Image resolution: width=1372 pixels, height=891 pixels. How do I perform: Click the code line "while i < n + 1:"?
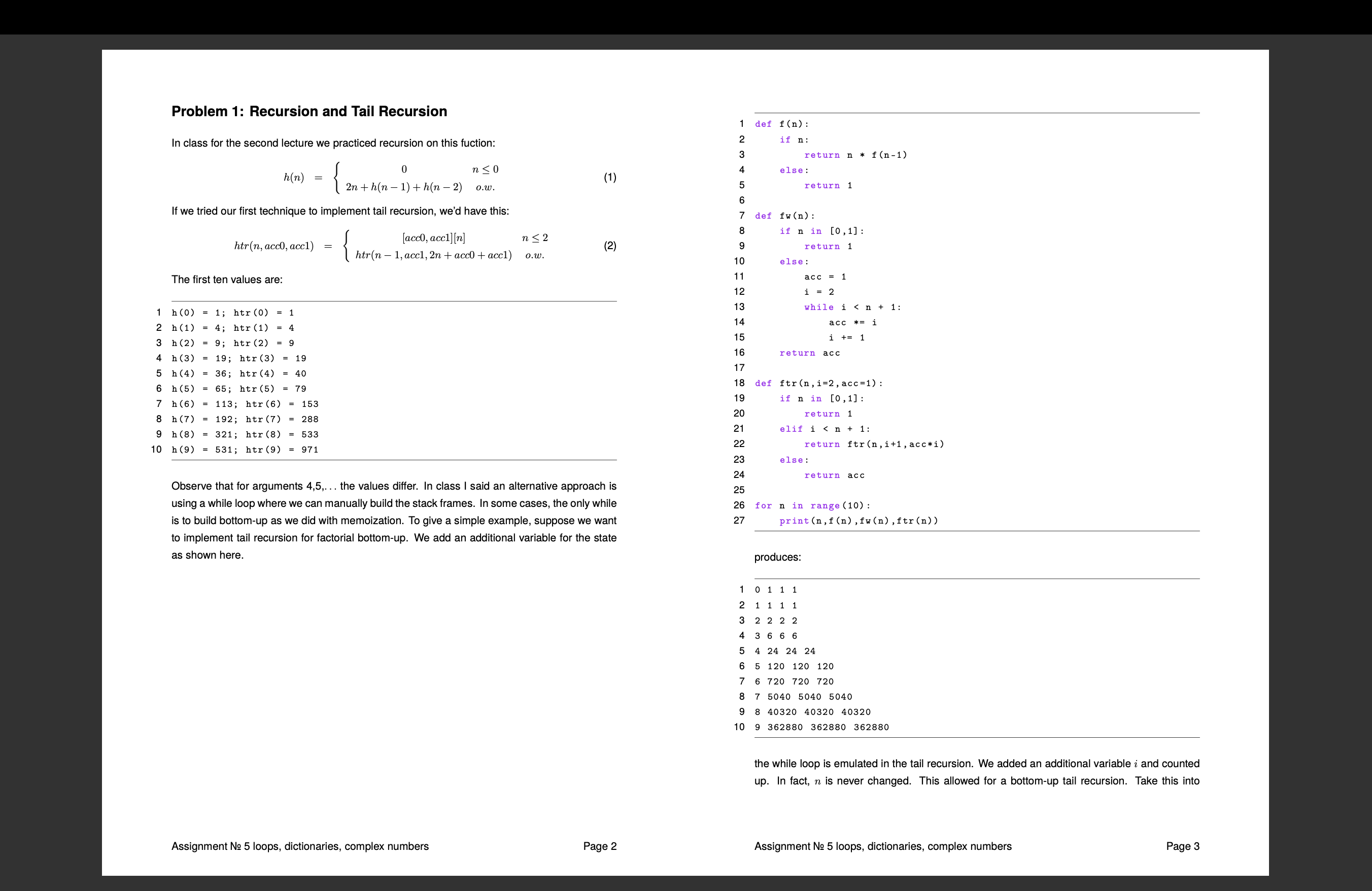click(x=852, y=307)
